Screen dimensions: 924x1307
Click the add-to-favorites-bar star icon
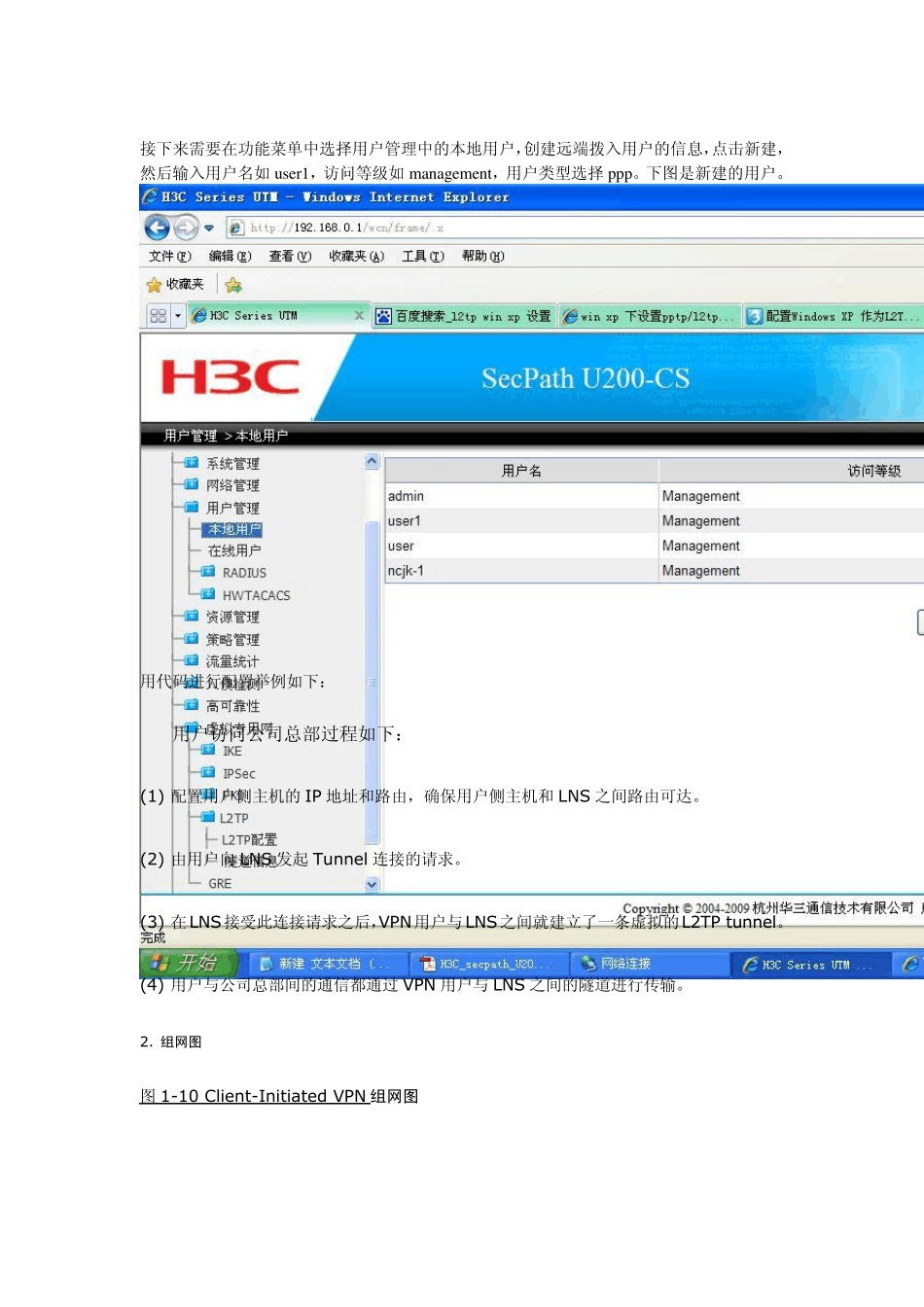[233, 285]
